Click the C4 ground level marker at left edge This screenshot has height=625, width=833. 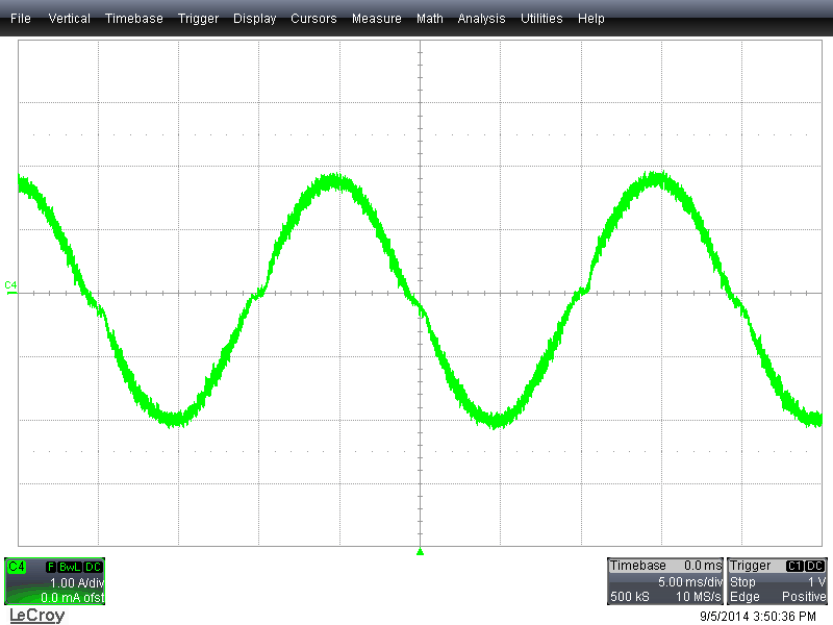[11, 287]
